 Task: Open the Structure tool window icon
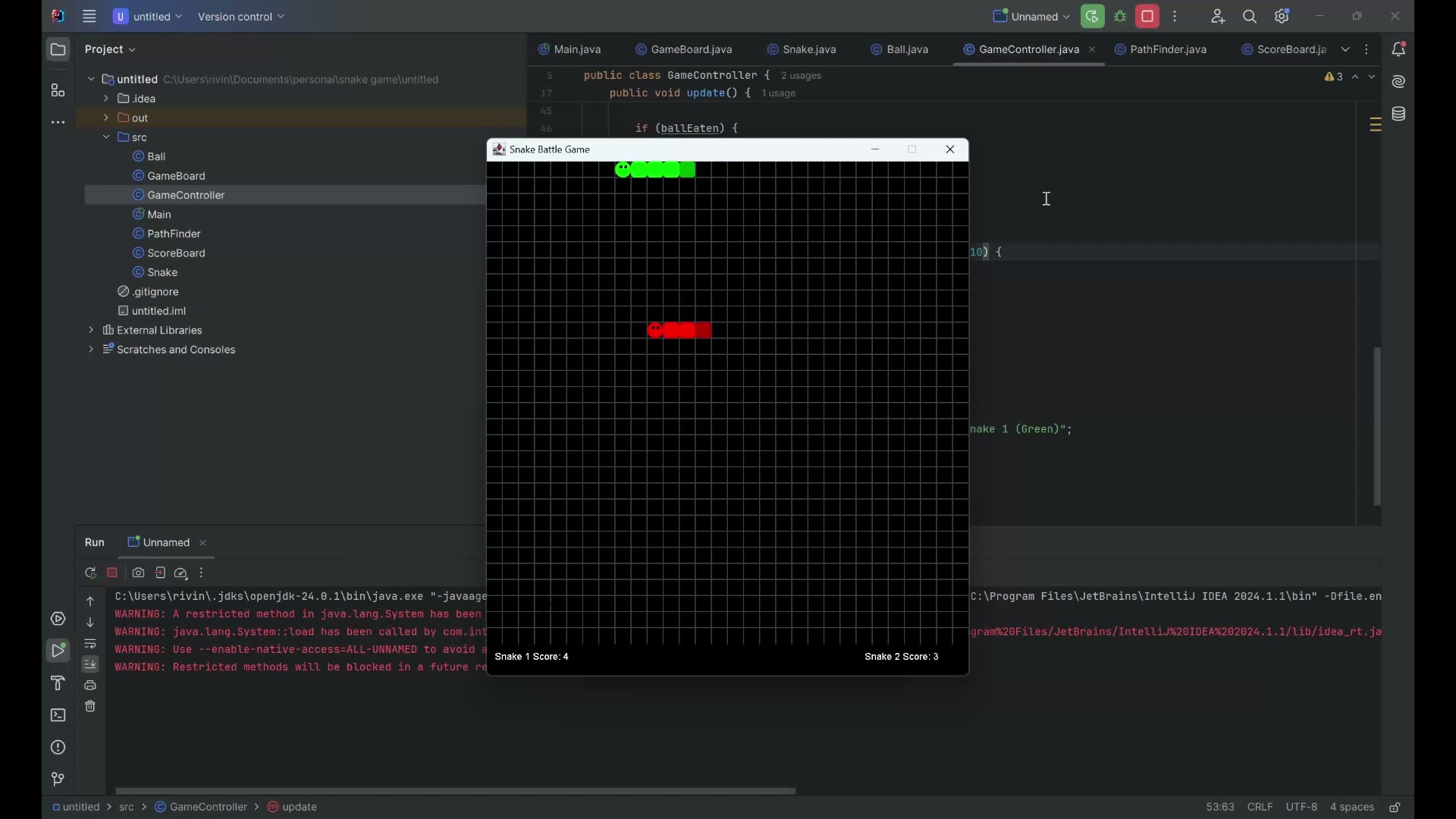pyautogui.click(x=58, y=91)
